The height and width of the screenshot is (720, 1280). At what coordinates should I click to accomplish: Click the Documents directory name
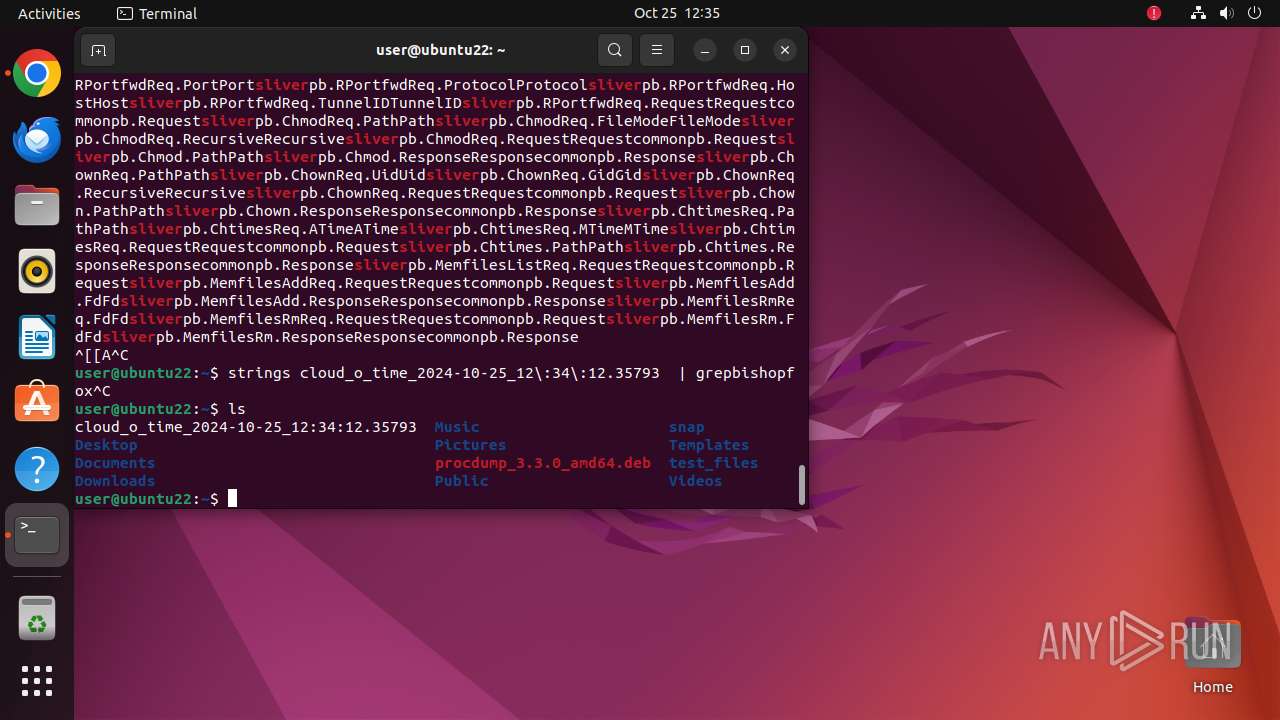point(115,463)
